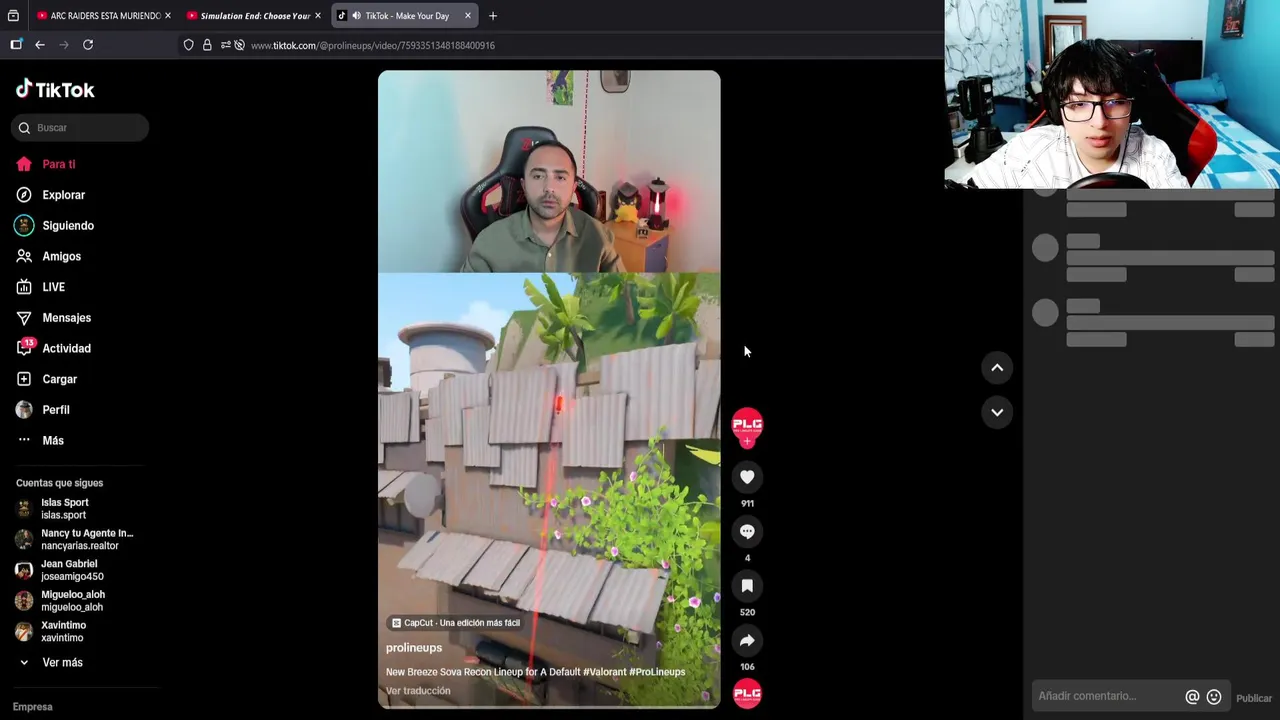Image resolution: width=1280 pixels, height=720 pixels.
Task: Click the video player area
Action: click(x=549, y=389)
